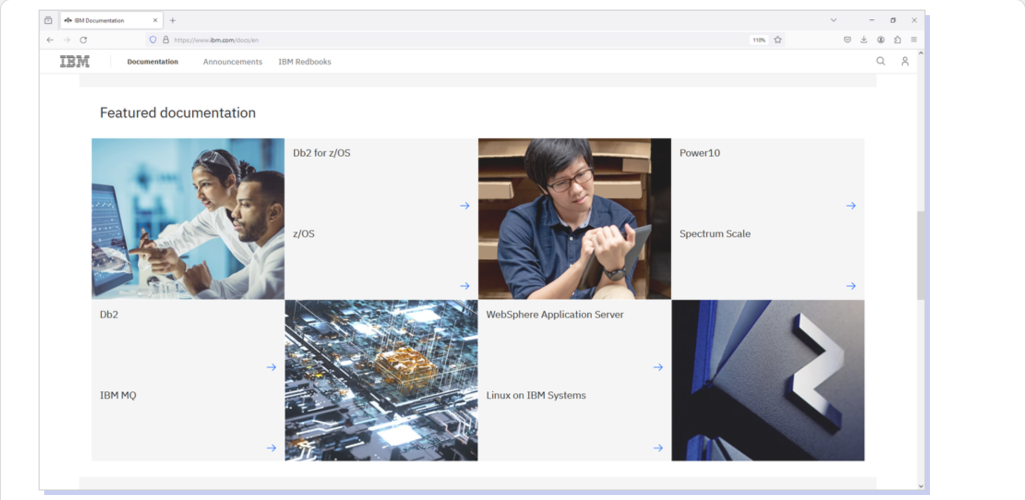This screenshot has height=500, width=1025.
Task: Open the site search magnifier icon
Action: 881,61
